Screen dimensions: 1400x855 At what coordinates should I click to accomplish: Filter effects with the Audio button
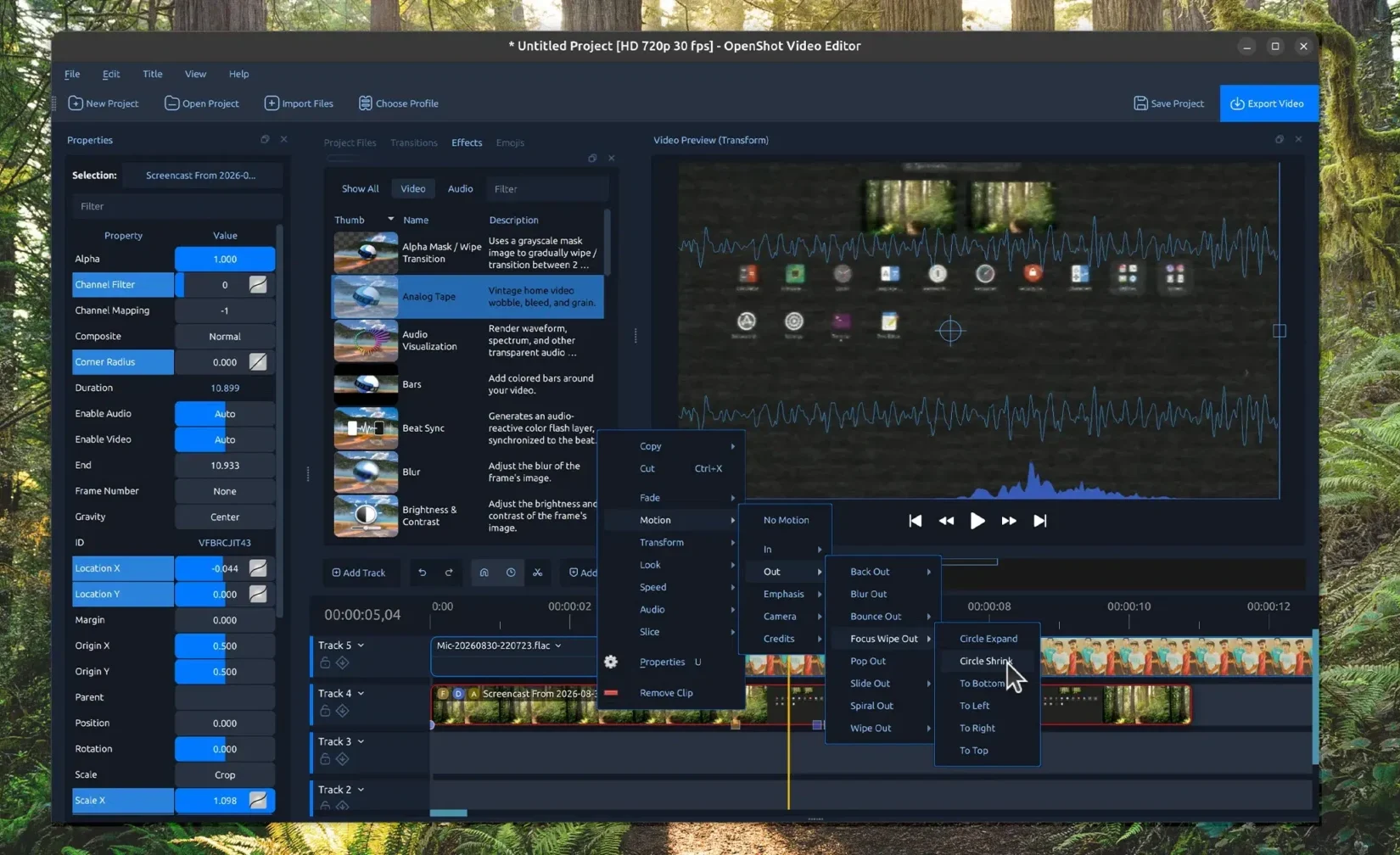click(x=460, y=188)
